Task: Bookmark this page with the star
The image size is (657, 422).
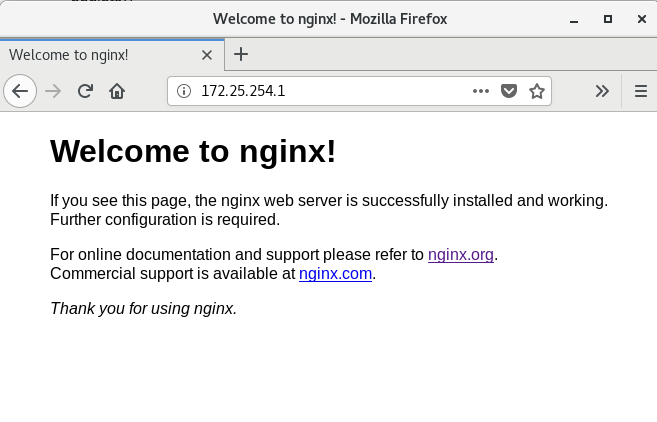Action: pyautogui.click(x=537, y=91)
